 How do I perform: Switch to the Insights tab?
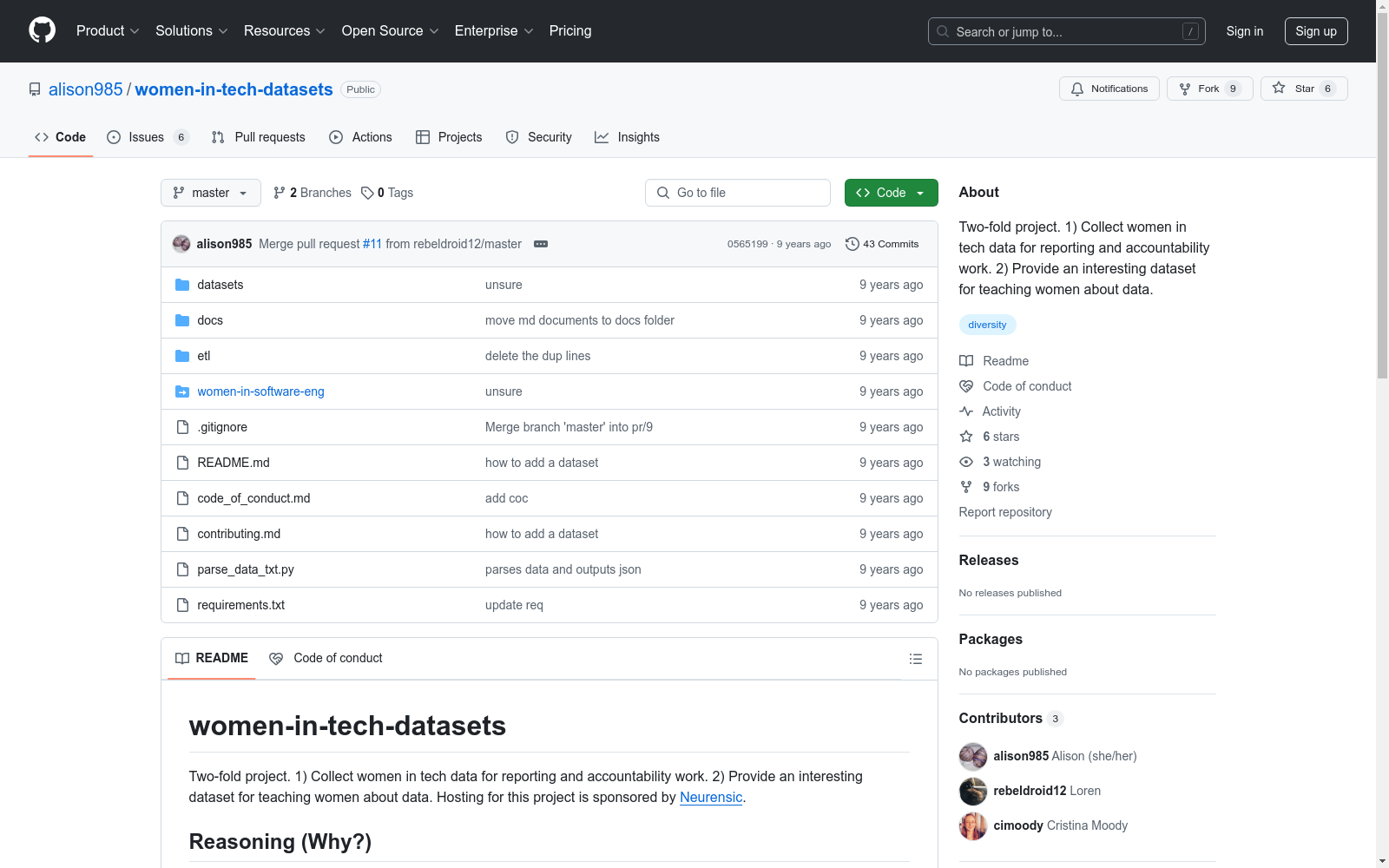[627, 137]
